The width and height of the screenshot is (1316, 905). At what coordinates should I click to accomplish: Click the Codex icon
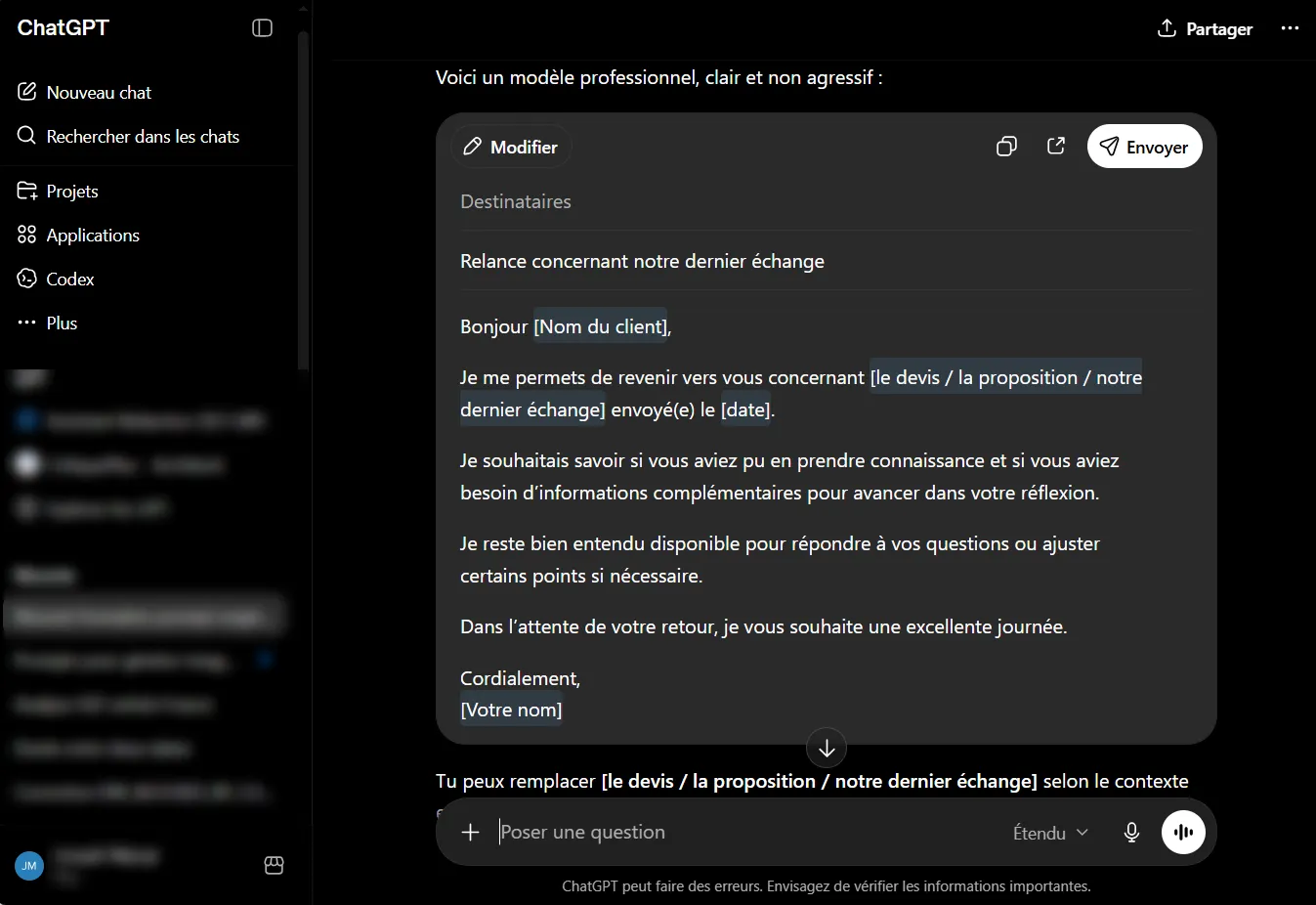[x=26, y=279]
